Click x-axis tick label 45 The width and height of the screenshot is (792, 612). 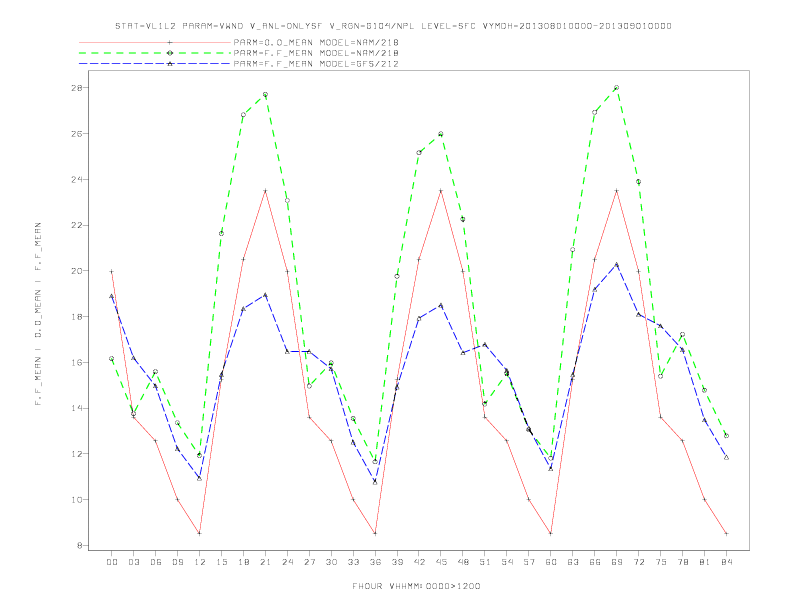[x=441, y=562]
